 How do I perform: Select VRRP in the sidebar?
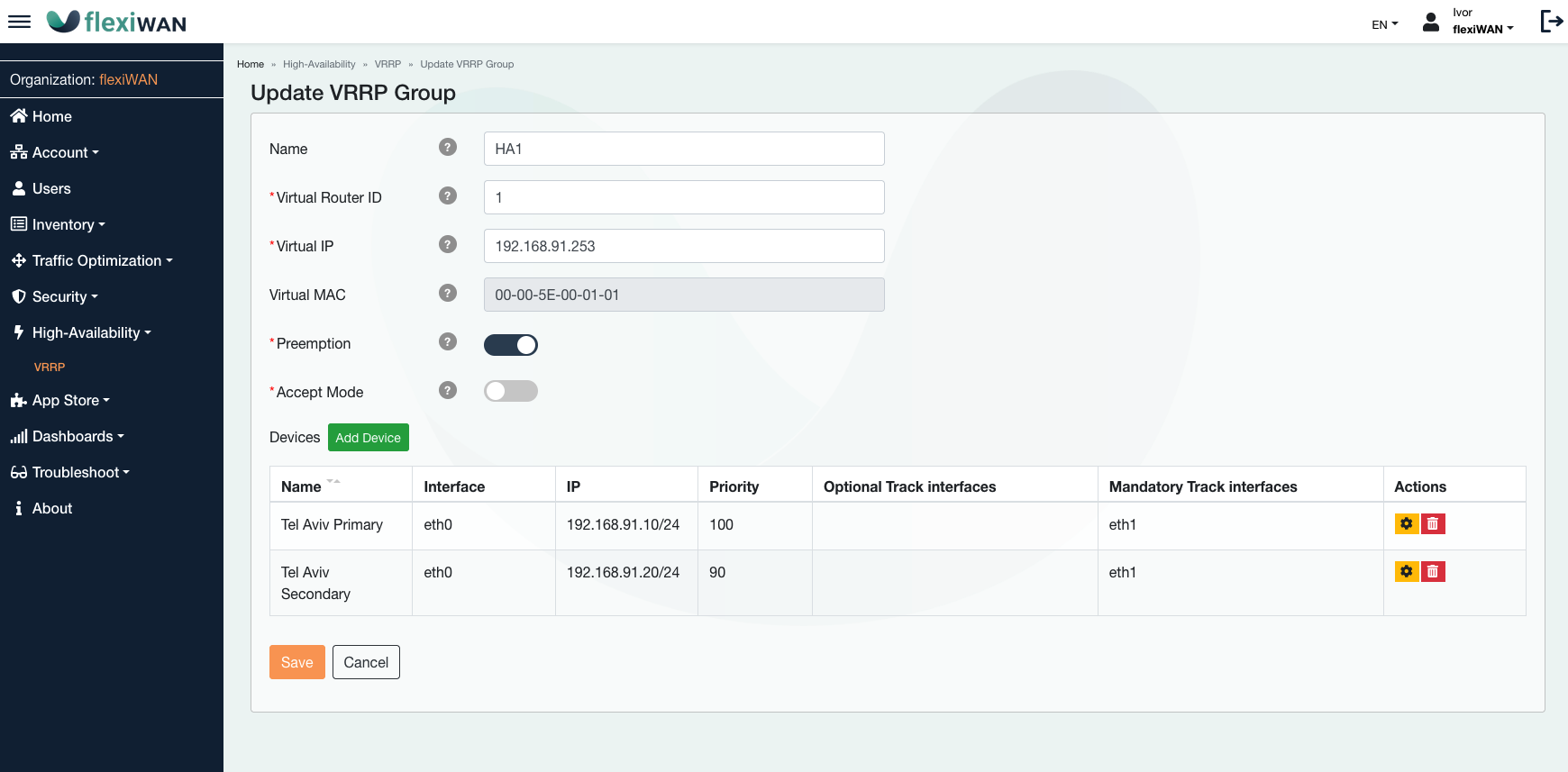(50, 367)
